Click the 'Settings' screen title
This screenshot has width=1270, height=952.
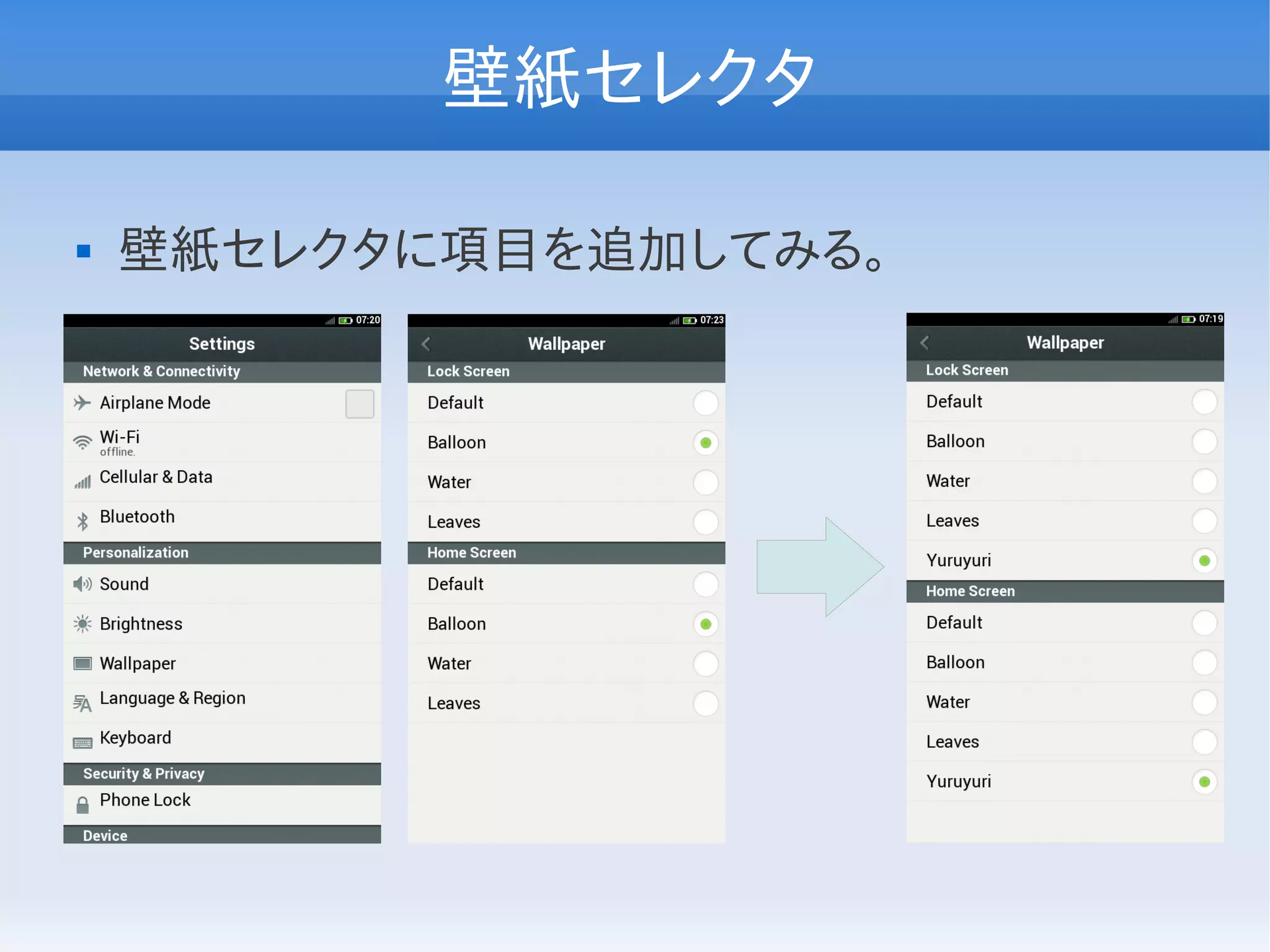tap(222, 344)
